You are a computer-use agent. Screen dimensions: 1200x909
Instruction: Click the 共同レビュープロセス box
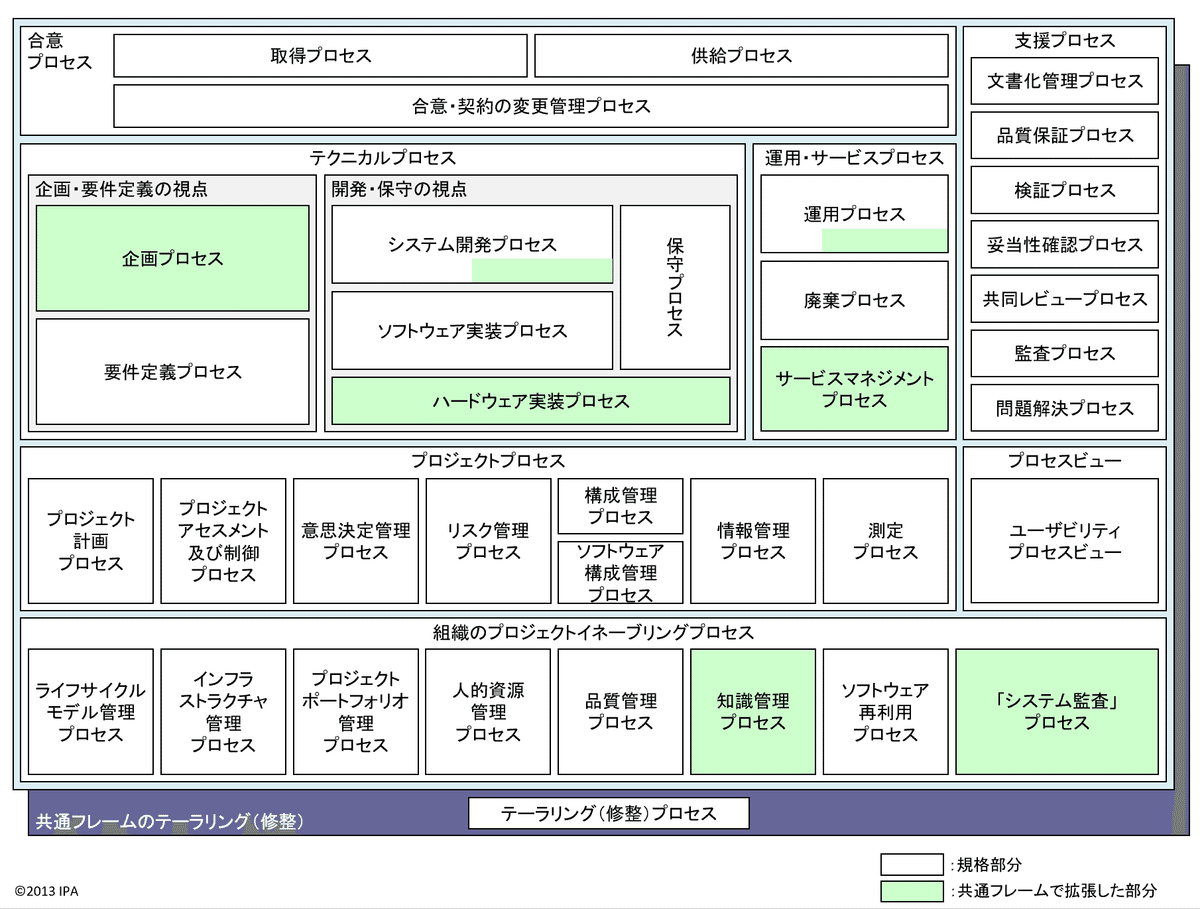pos(1064,299)
